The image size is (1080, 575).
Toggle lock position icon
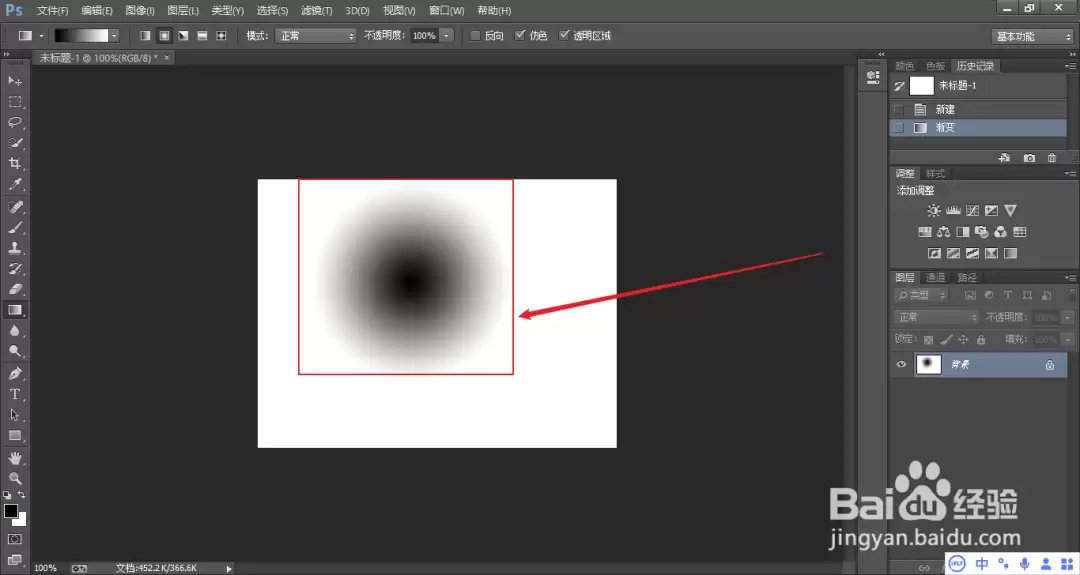(964, 339)
